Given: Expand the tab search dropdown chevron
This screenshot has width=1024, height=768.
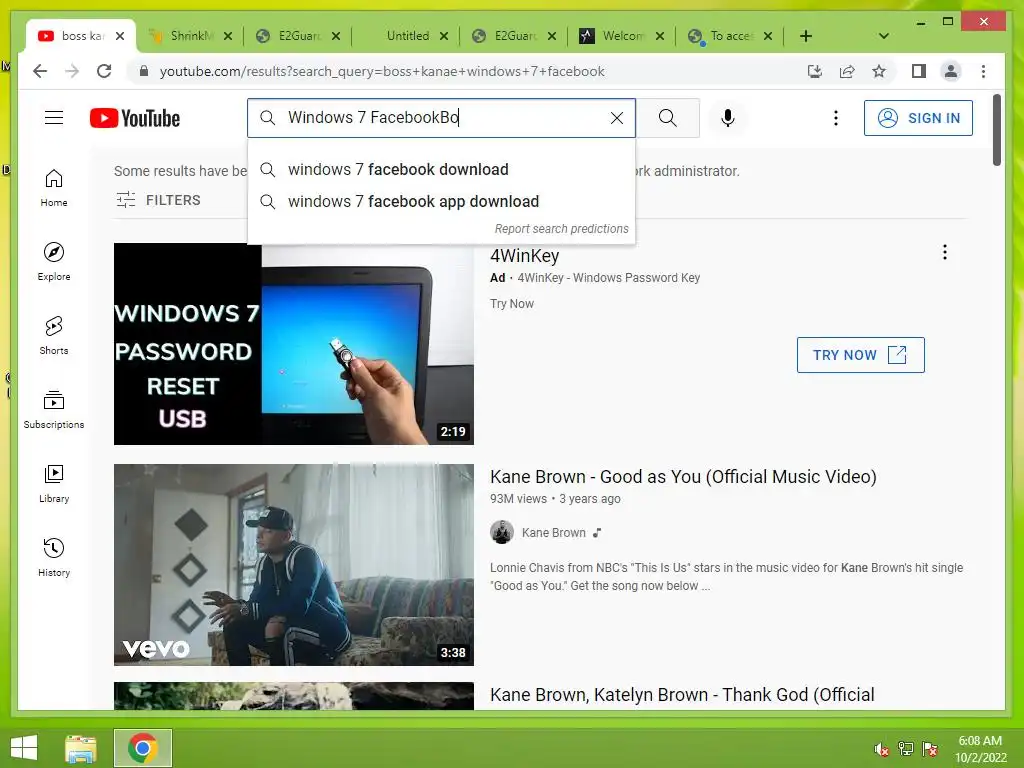Looking at the screenshot, I should 884,36.
